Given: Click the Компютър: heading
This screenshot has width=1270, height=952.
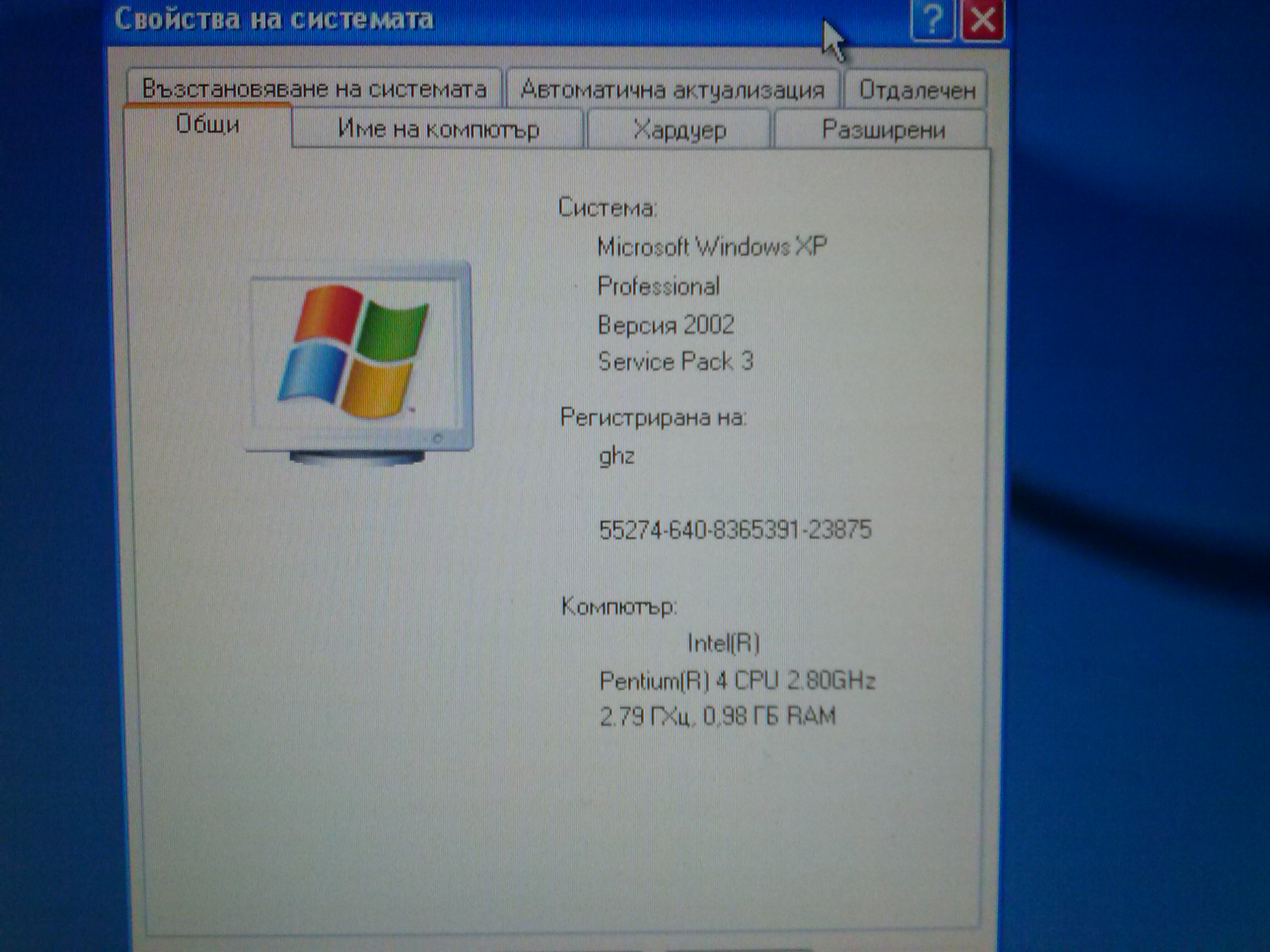Looking at the screenshot, I should coord(619,606).
